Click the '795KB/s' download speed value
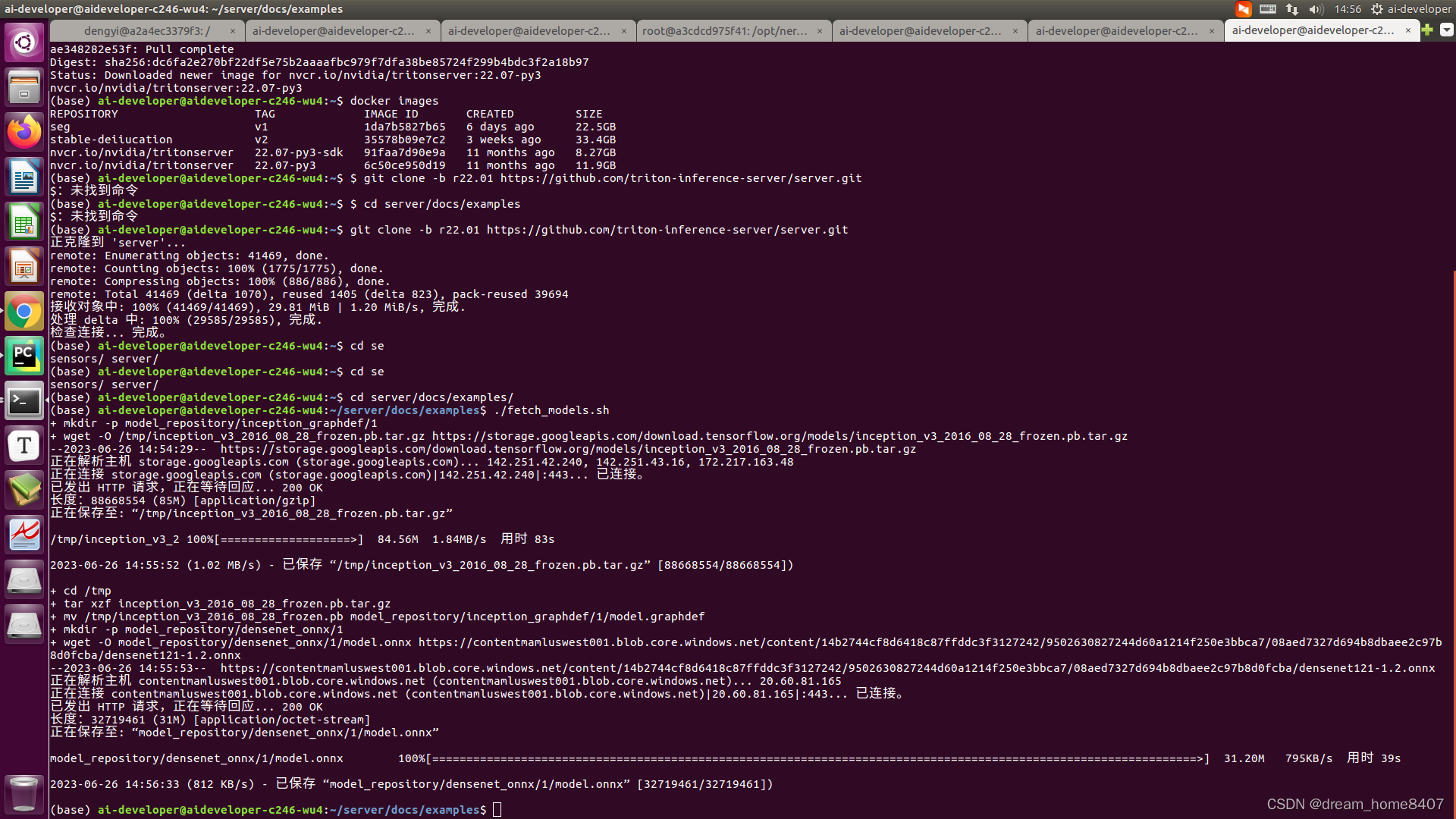Image resolution: width=1456 pixels, height=819 pixels. tap(1309, 758)
